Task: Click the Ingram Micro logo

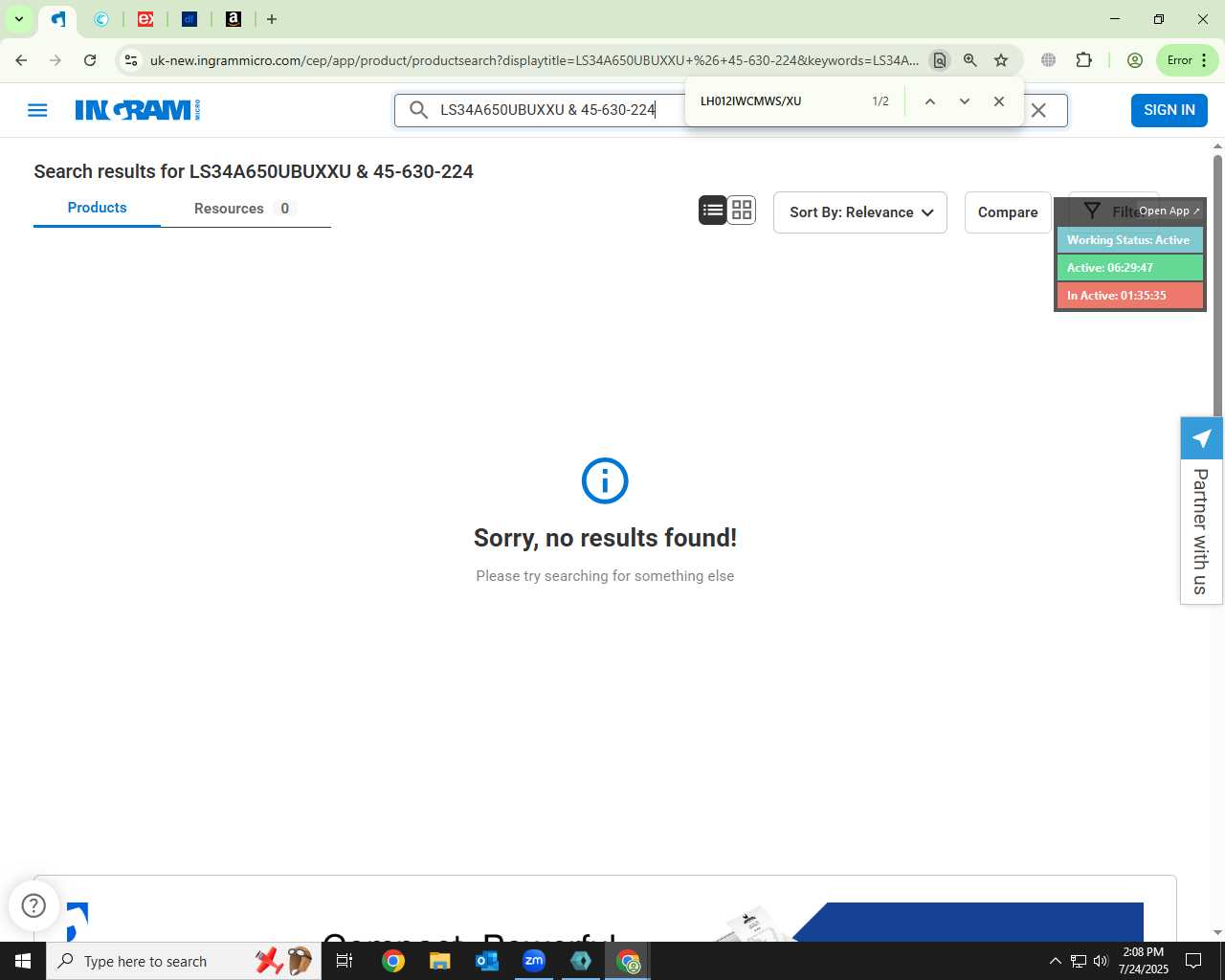Action: point(138,110)
